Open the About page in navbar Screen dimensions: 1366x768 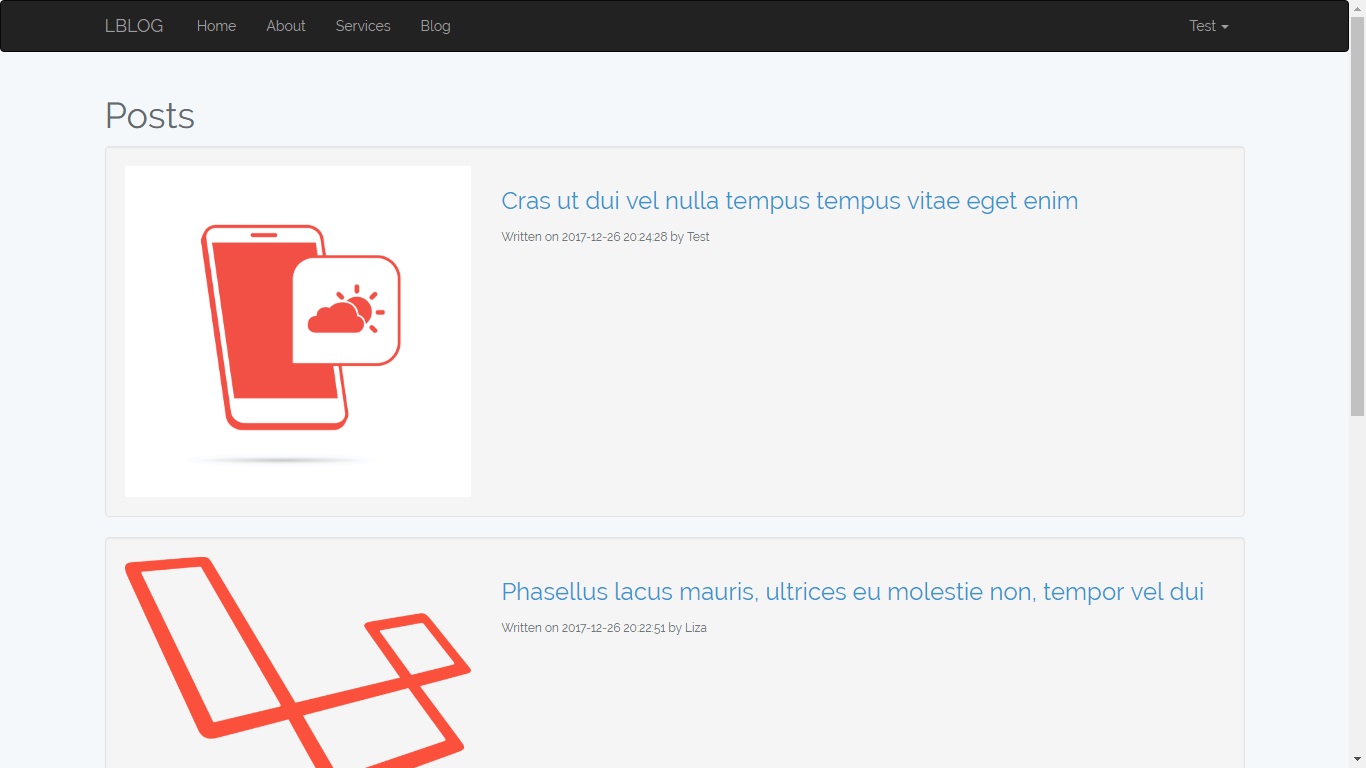pos(286,26)
